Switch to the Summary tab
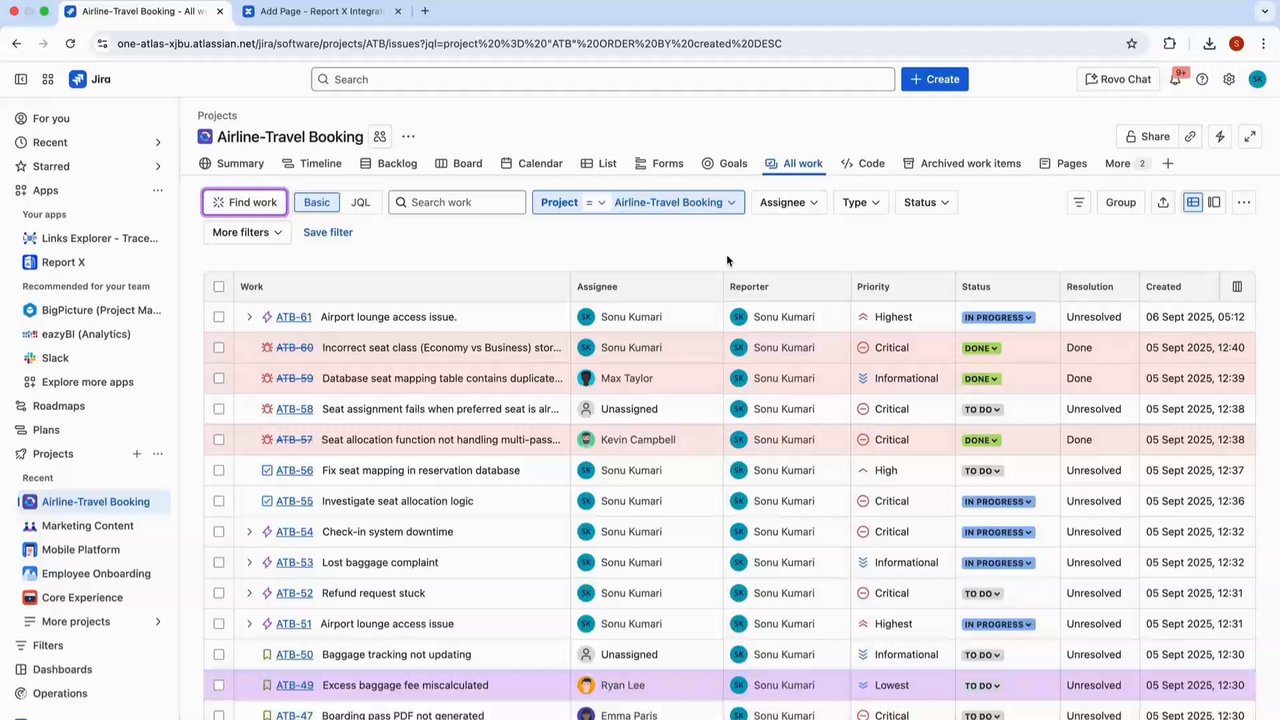Screen dimensions: 1280x720 (x=231, y=163)
